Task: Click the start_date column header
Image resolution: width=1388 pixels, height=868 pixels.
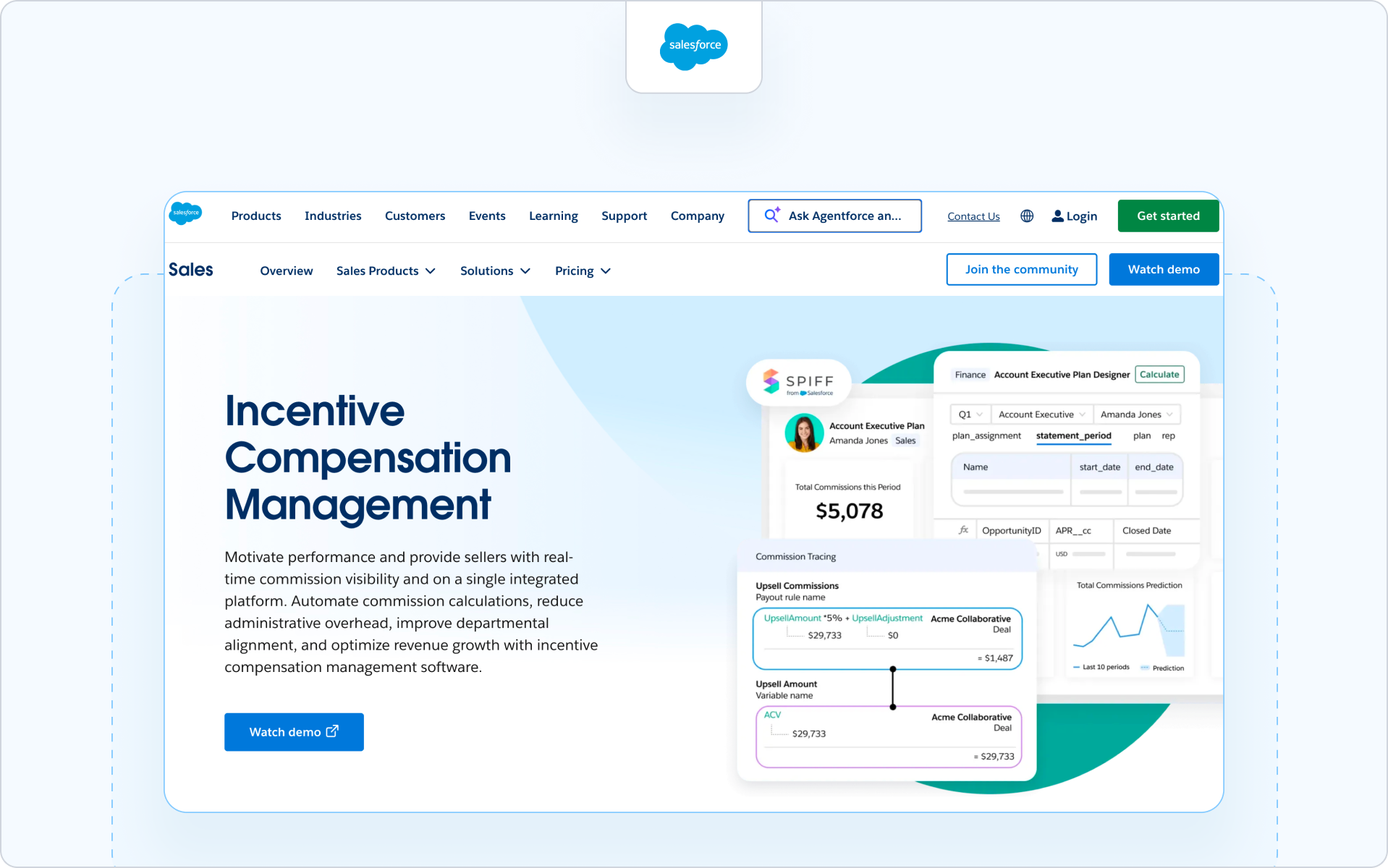Action: [1100, 467]
